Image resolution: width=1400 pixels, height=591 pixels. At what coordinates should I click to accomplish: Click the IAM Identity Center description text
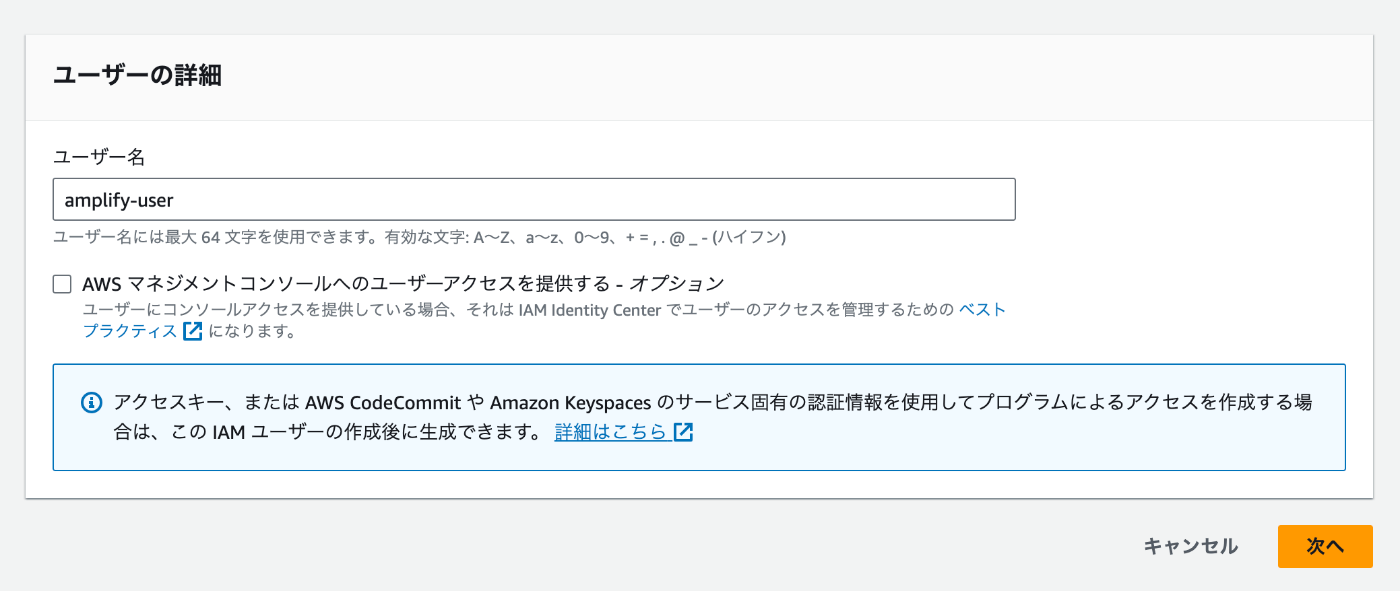pos(590,310)
